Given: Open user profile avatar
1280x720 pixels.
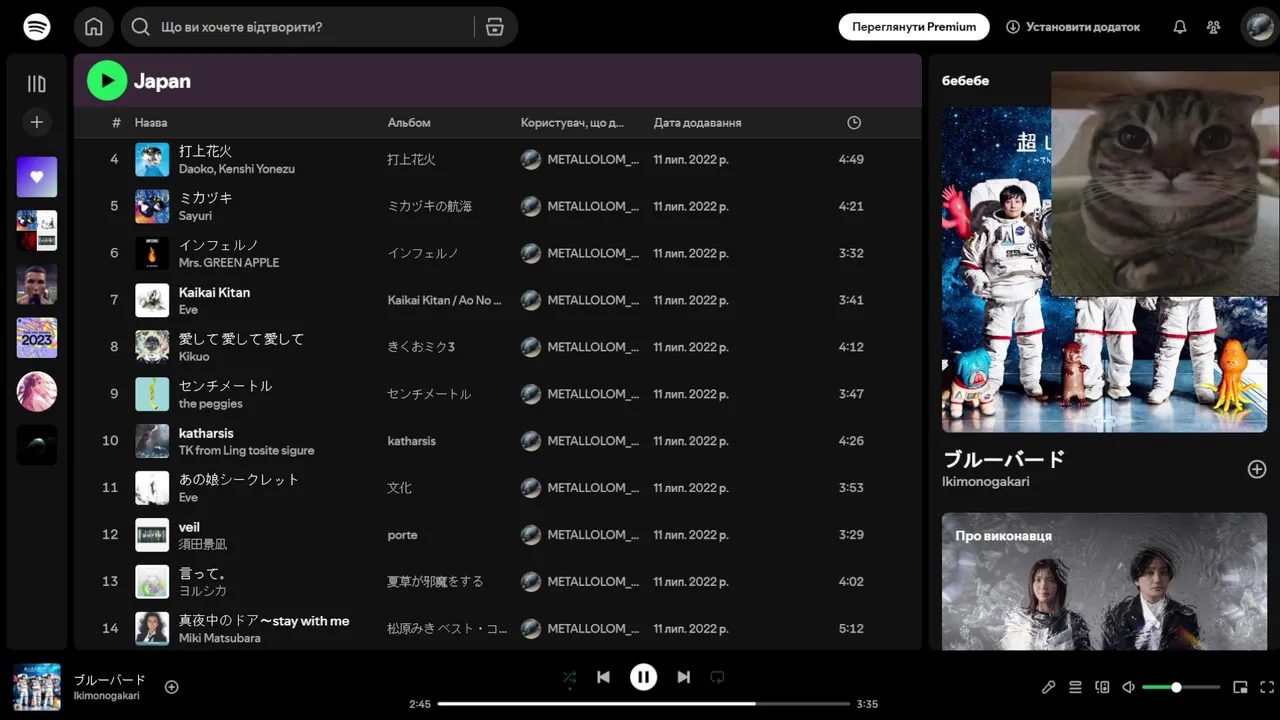Looking at the screenshot, I should coord(1259,27).
